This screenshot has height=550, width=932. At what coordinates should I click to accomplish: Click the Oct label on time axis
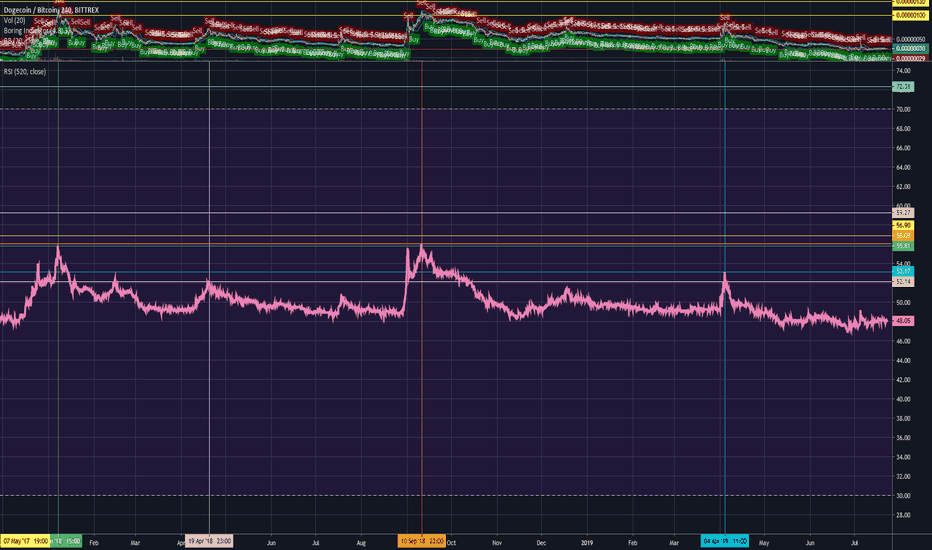pos(451,542)
